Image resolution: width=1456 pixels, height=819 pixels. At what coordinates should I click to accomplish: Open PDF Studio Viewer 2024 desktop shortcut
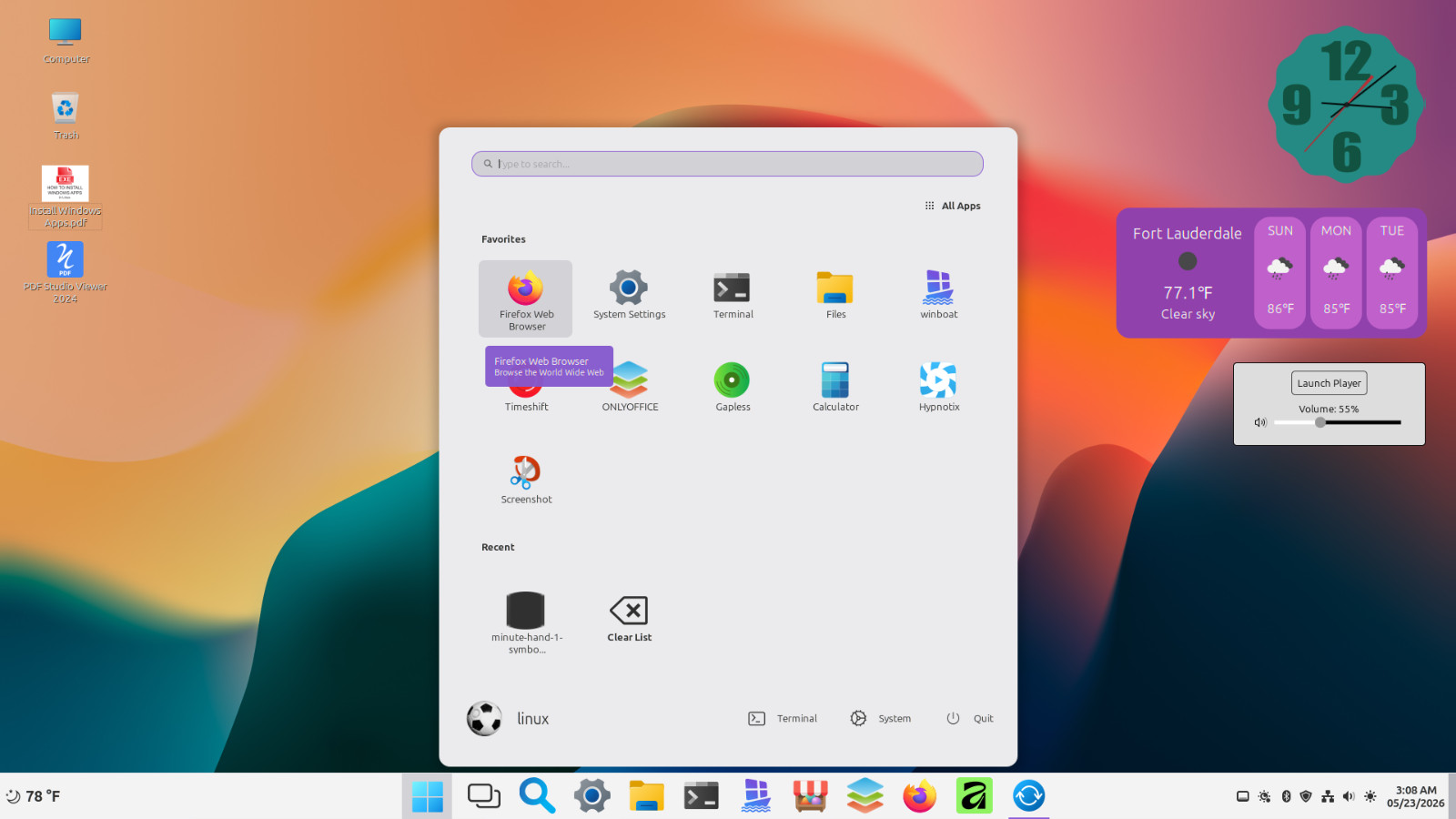click(66, 272)
